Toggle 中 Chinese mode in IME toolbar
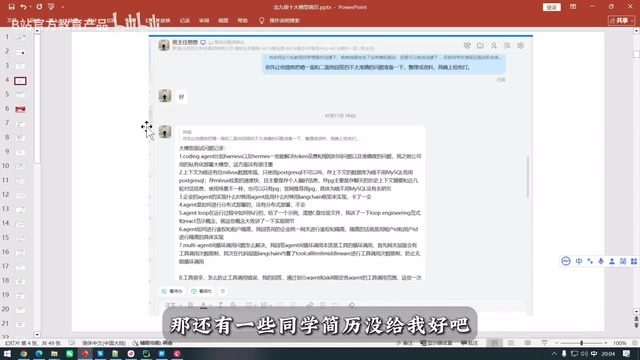Image resolution: width=640 pixels, height=360 pixels. coord(579,261)
